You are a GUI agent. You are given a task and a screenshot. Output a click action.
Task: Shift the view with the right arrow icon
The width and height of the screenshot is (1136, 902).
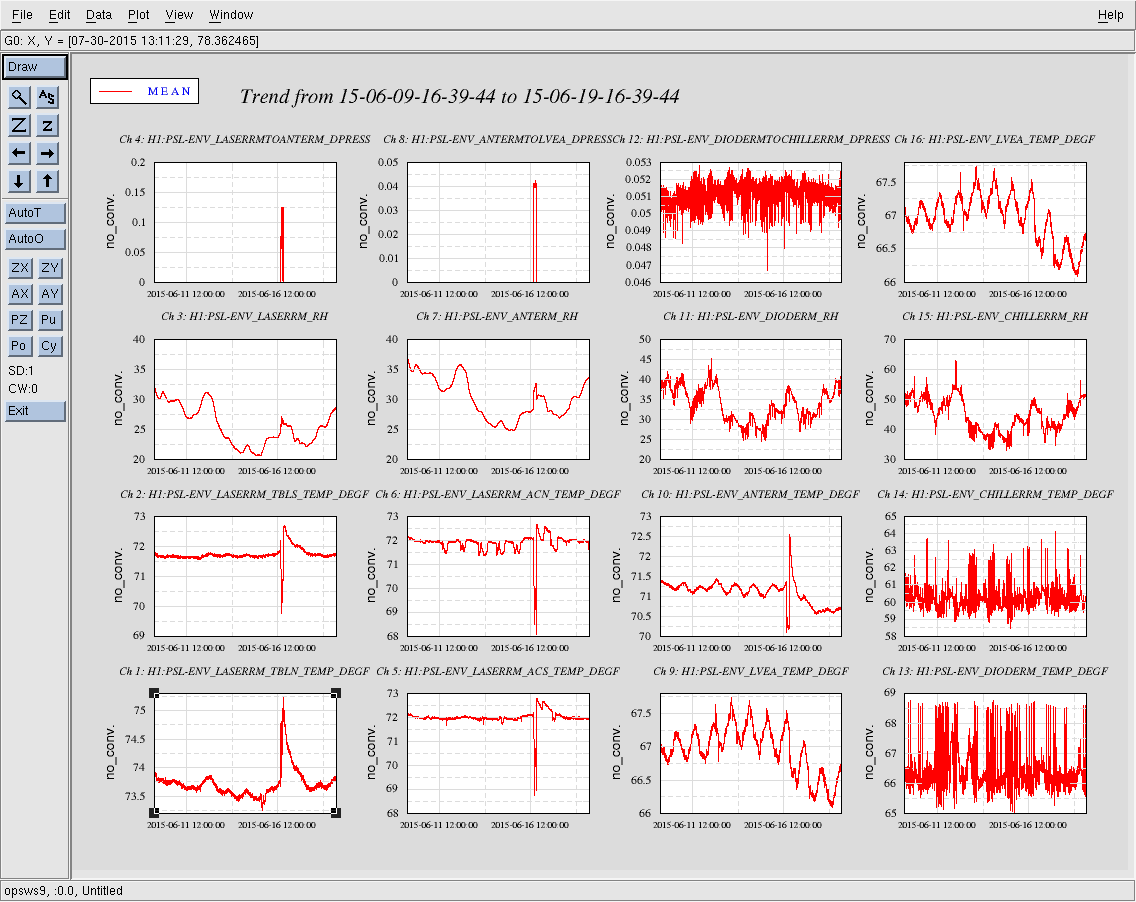pos(47,154)
